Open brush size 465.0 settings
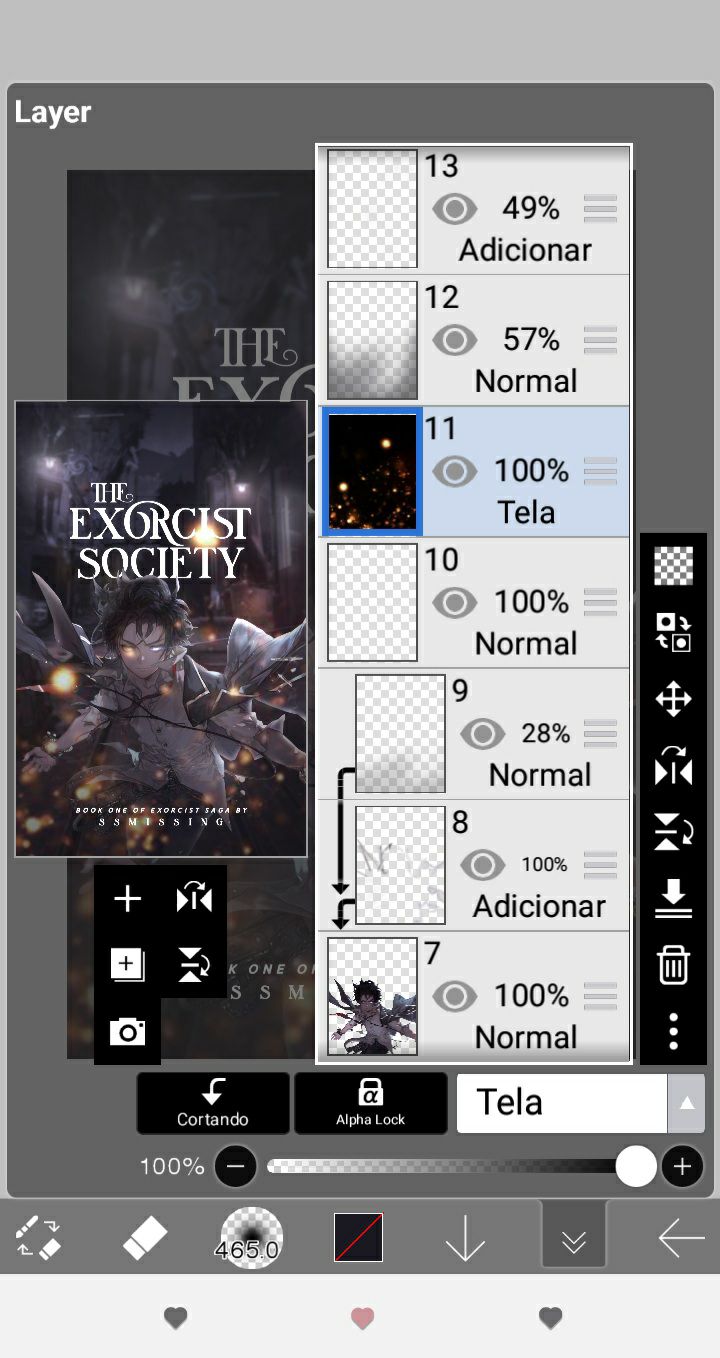 click(x=251, y=1238)
